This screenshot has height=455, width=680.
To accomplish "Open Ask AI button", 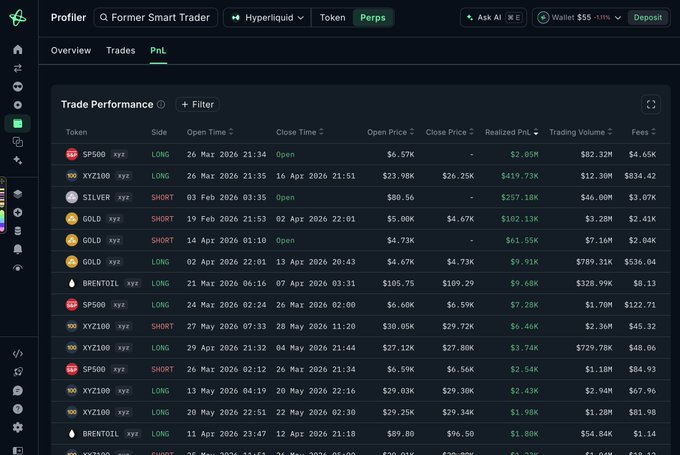I will pos(494,18).
